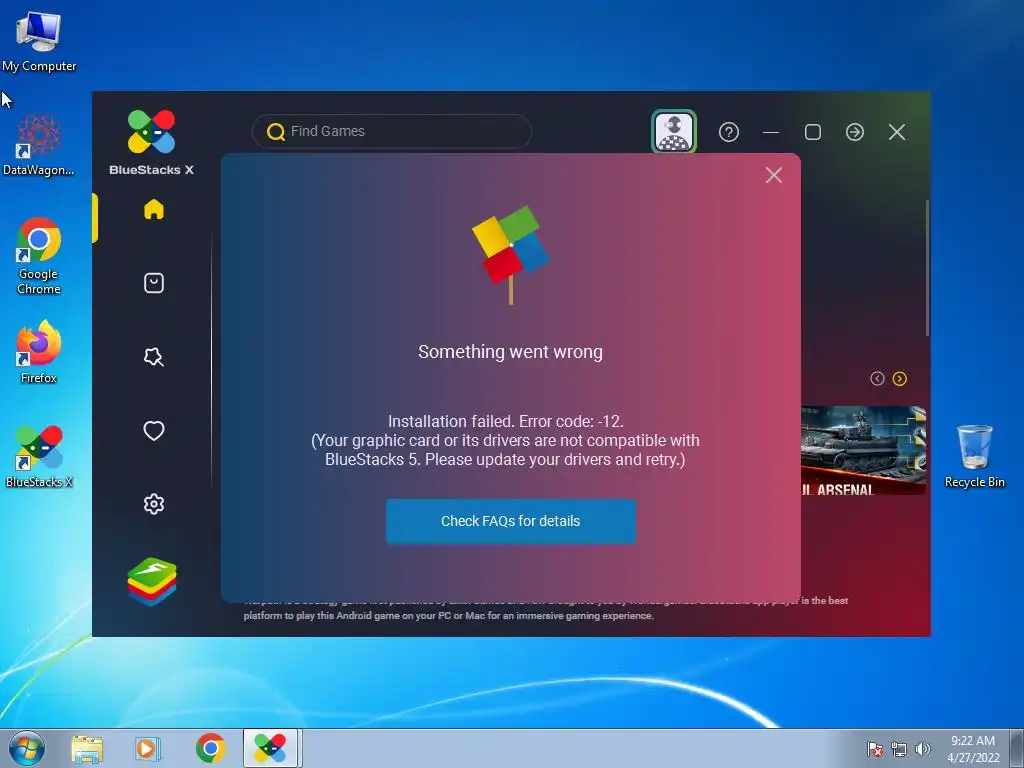This screenshot has height=768, width=1024.
Task: Click the Find Games search magnifier
Action: point(276,131)
